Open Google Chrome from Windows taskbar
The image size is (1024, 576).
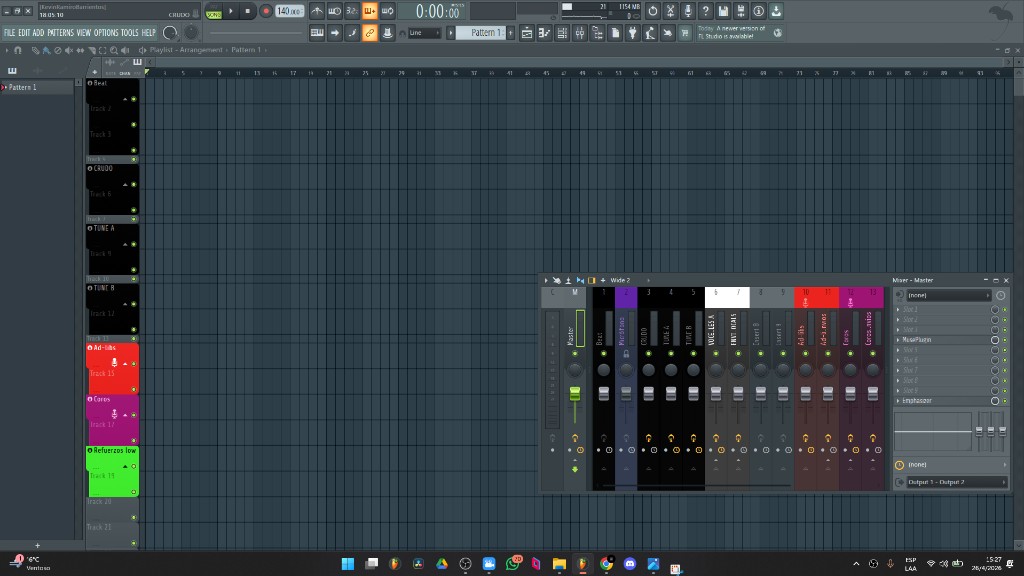[606, 564]
